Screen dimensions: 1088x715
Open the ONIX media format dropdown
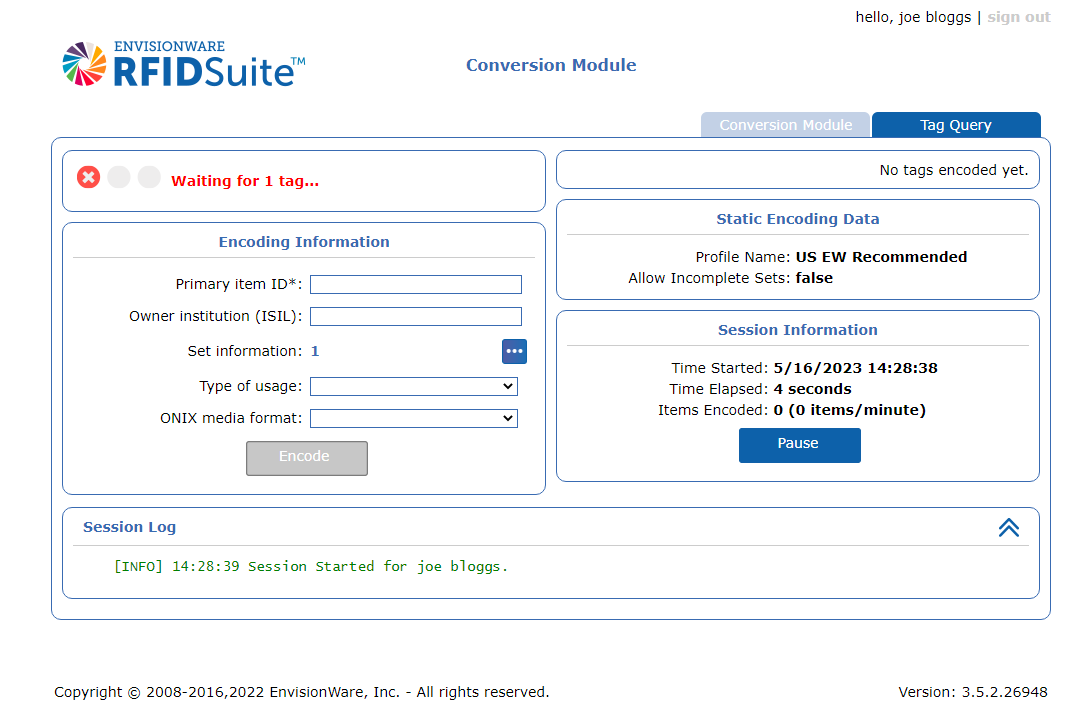click(x=414, y=418)
